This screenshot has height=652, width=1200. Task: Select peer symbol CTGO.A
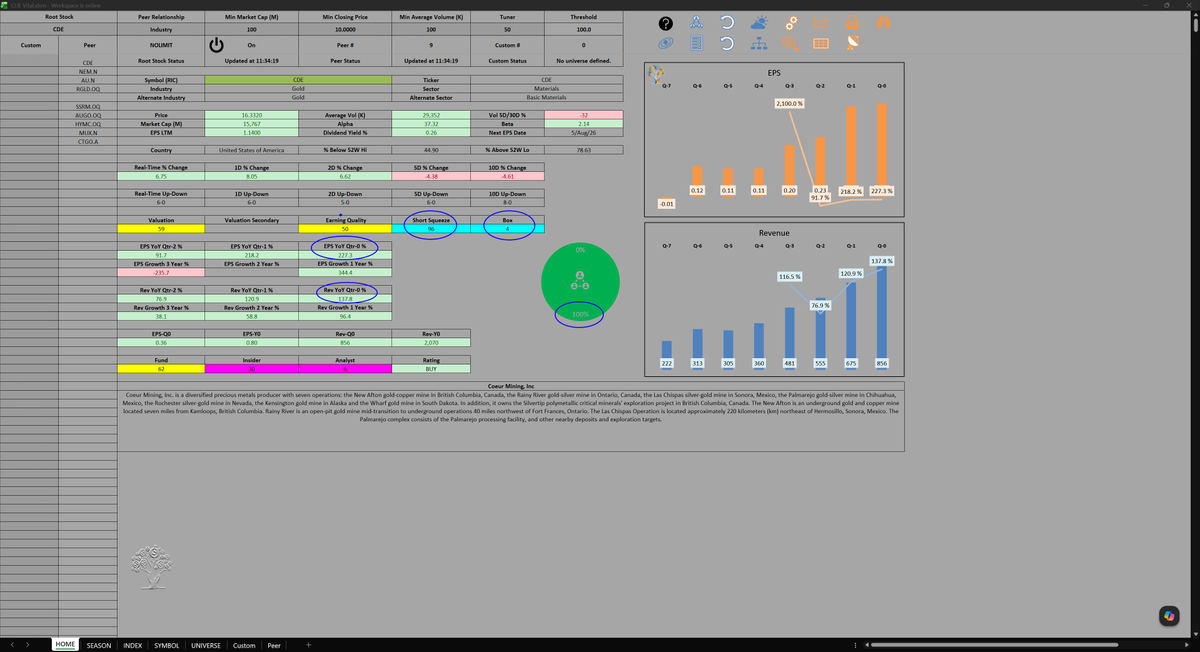point(88,141)
